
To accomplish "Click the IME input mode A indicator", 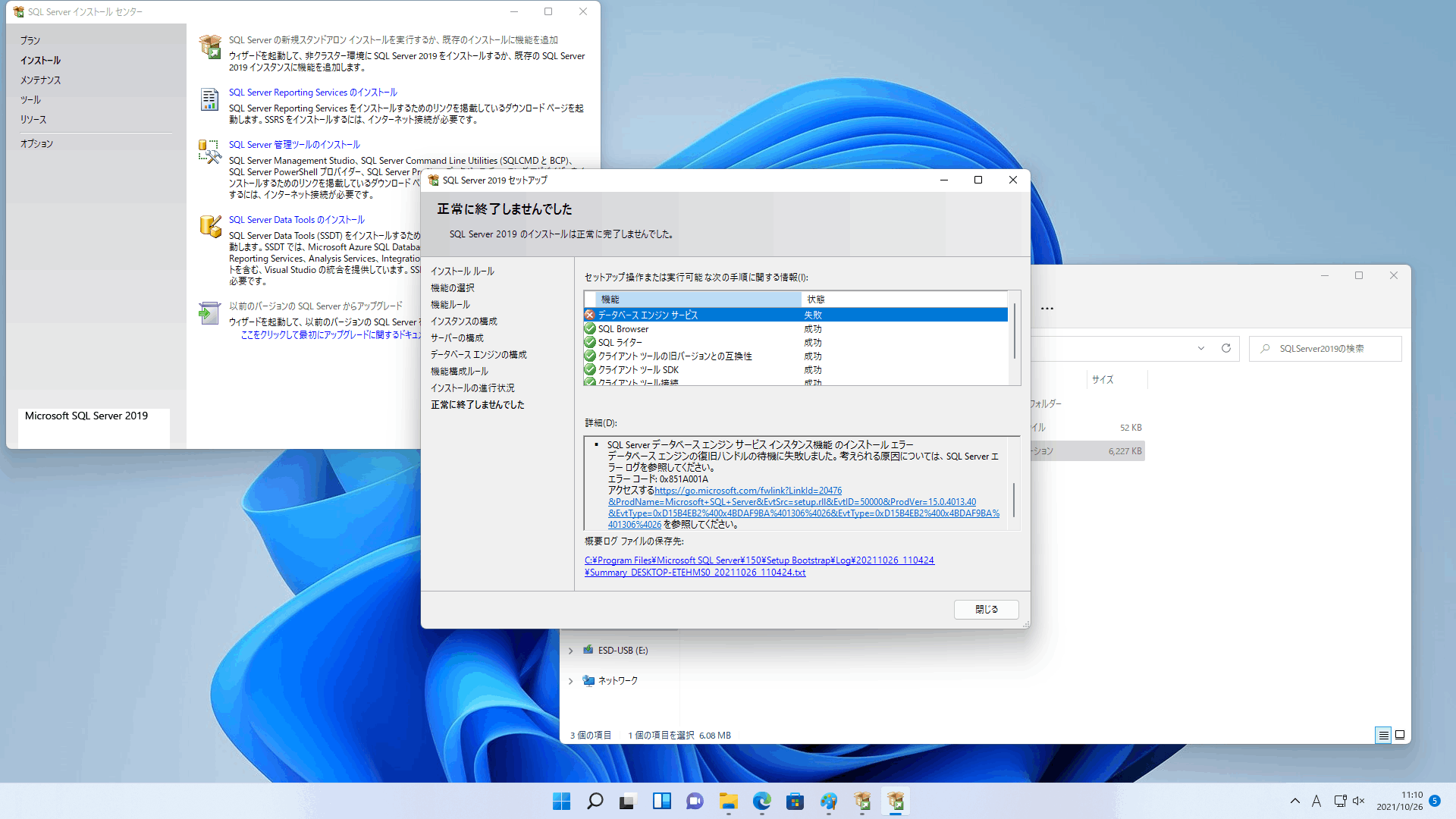I will point(1316,801).
